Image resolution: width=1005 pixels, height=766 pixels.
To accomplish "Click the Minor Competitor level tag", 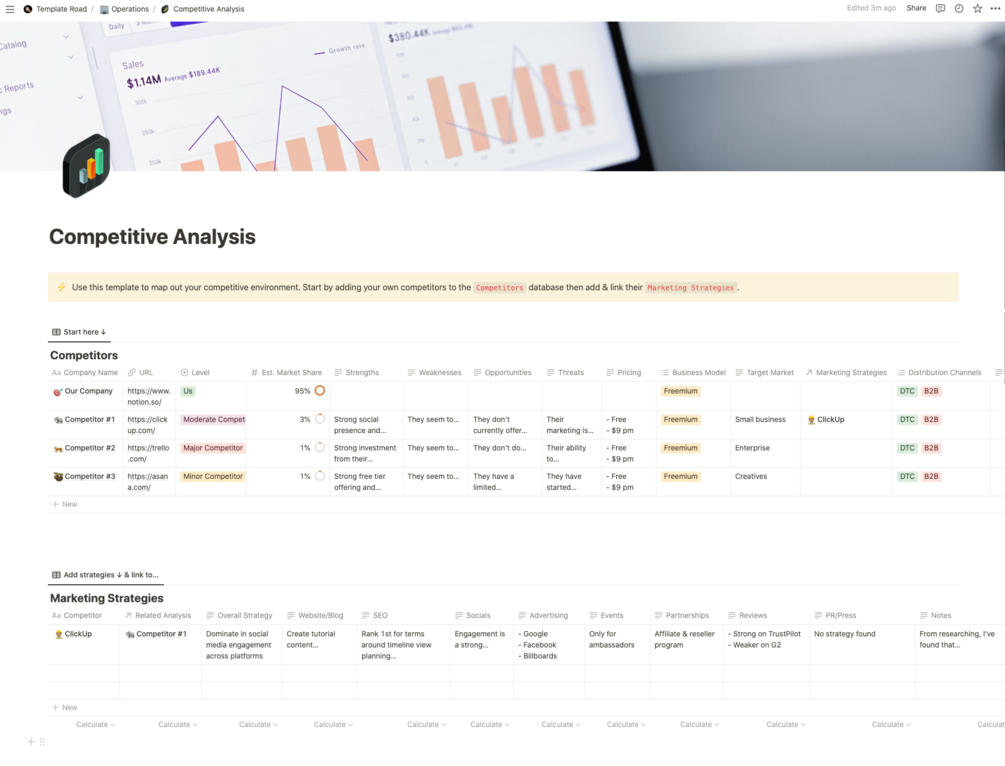I will 213,476.
